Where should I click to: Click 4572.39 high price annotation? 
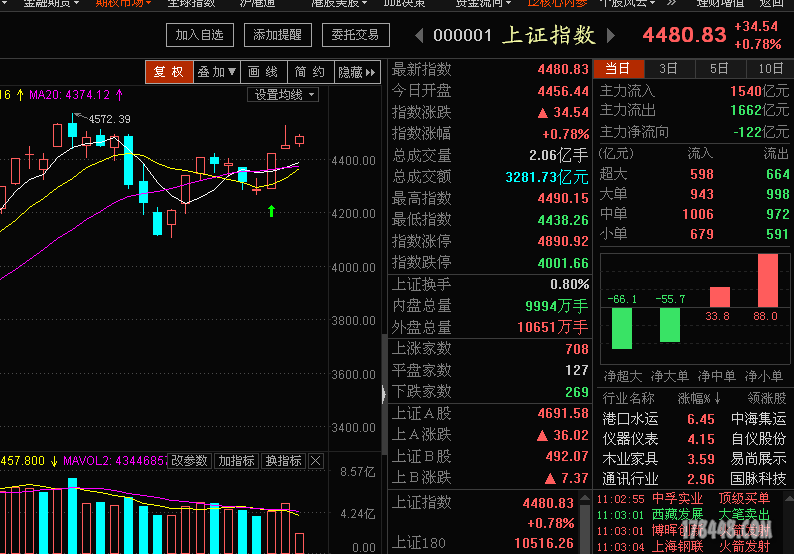(110, 119)
